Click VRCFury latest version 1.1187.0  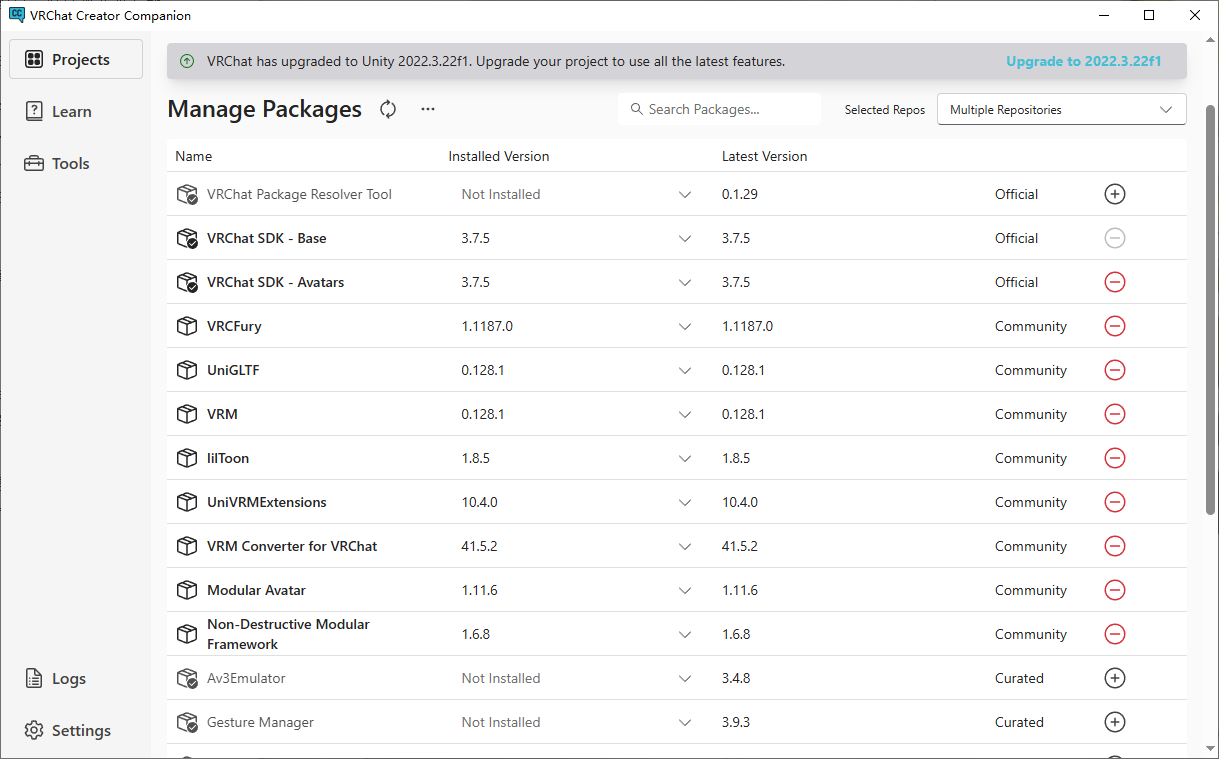tap(748, 326)
